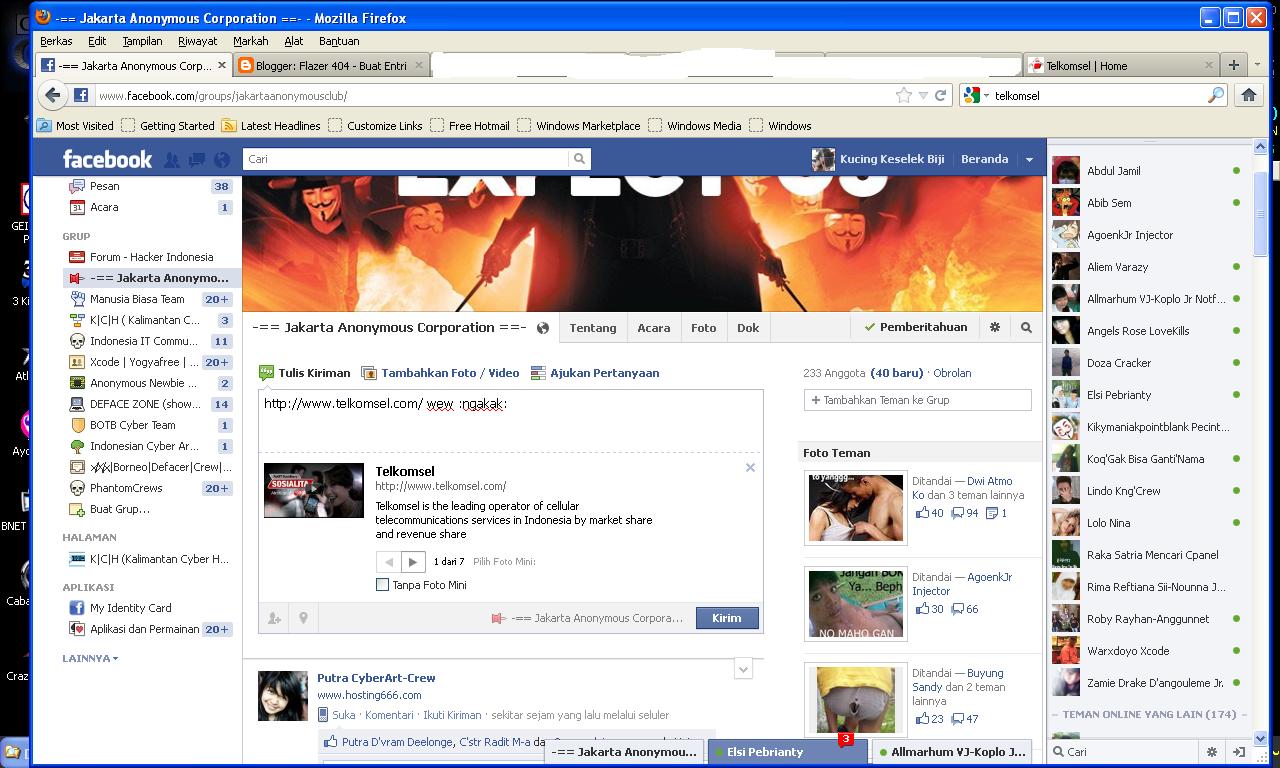Click the Pesan messages icon in the left sidebar
This screenshot has height=768, width=1280.
tap(77, 186)
